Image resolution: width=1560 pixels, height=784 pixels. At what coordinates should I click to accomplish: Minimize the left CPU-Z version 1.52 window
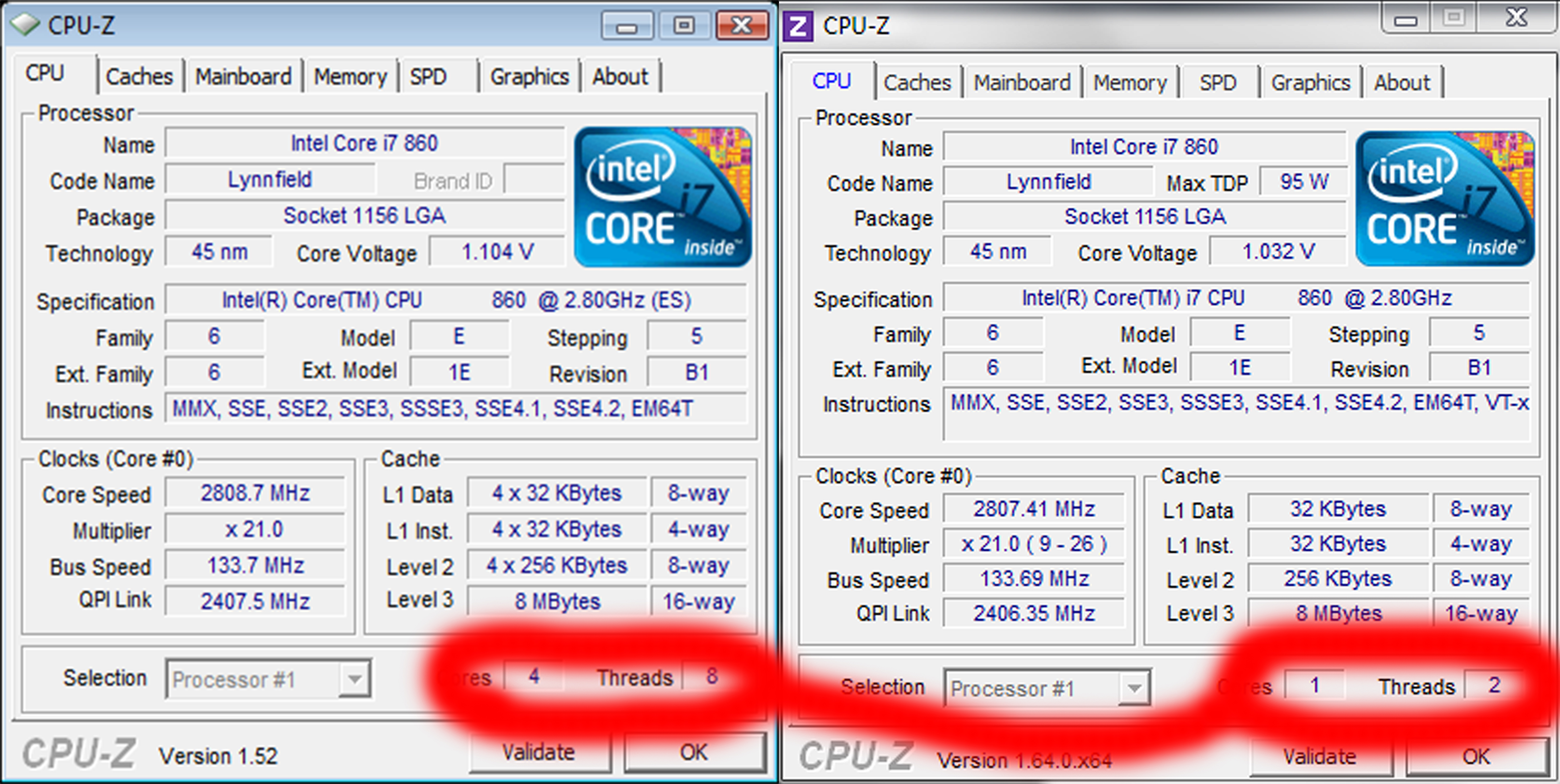(627, 26)
